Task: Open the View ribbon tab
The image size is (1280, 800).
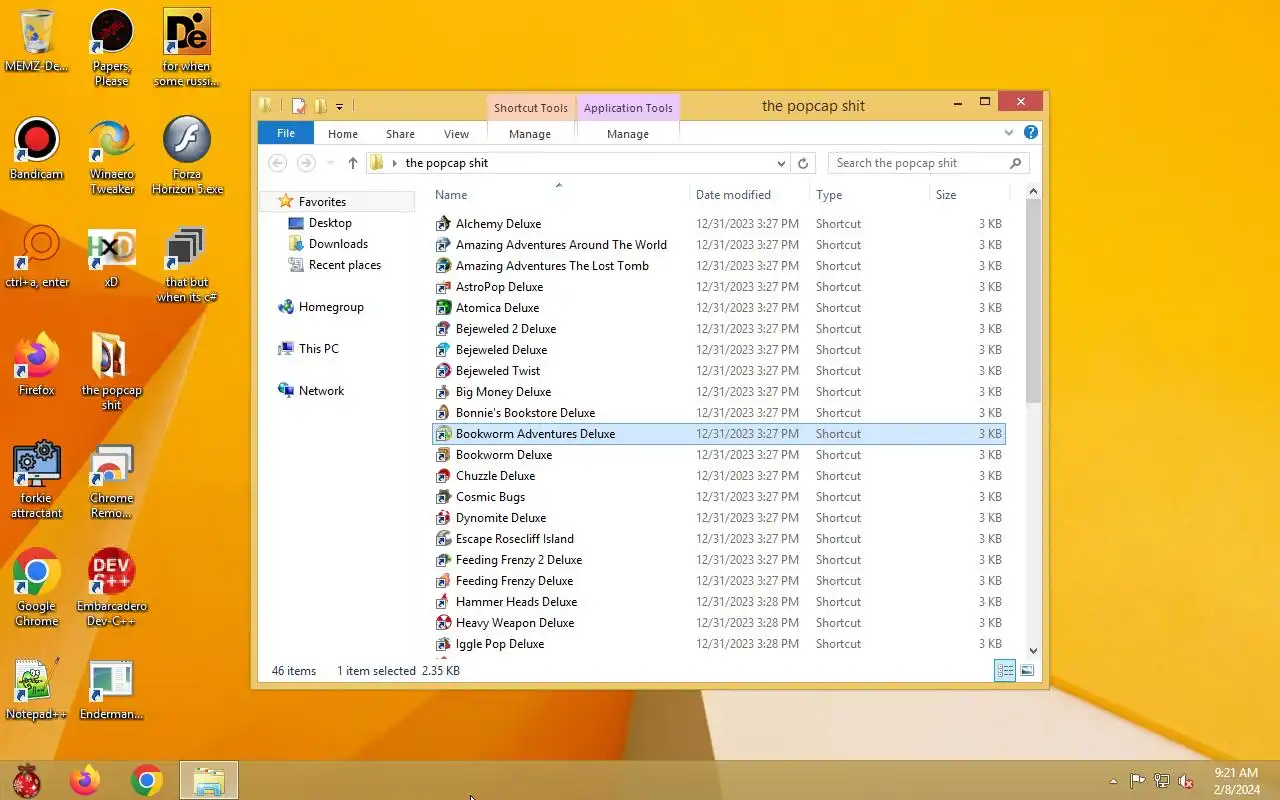Action: coord(456,133)
